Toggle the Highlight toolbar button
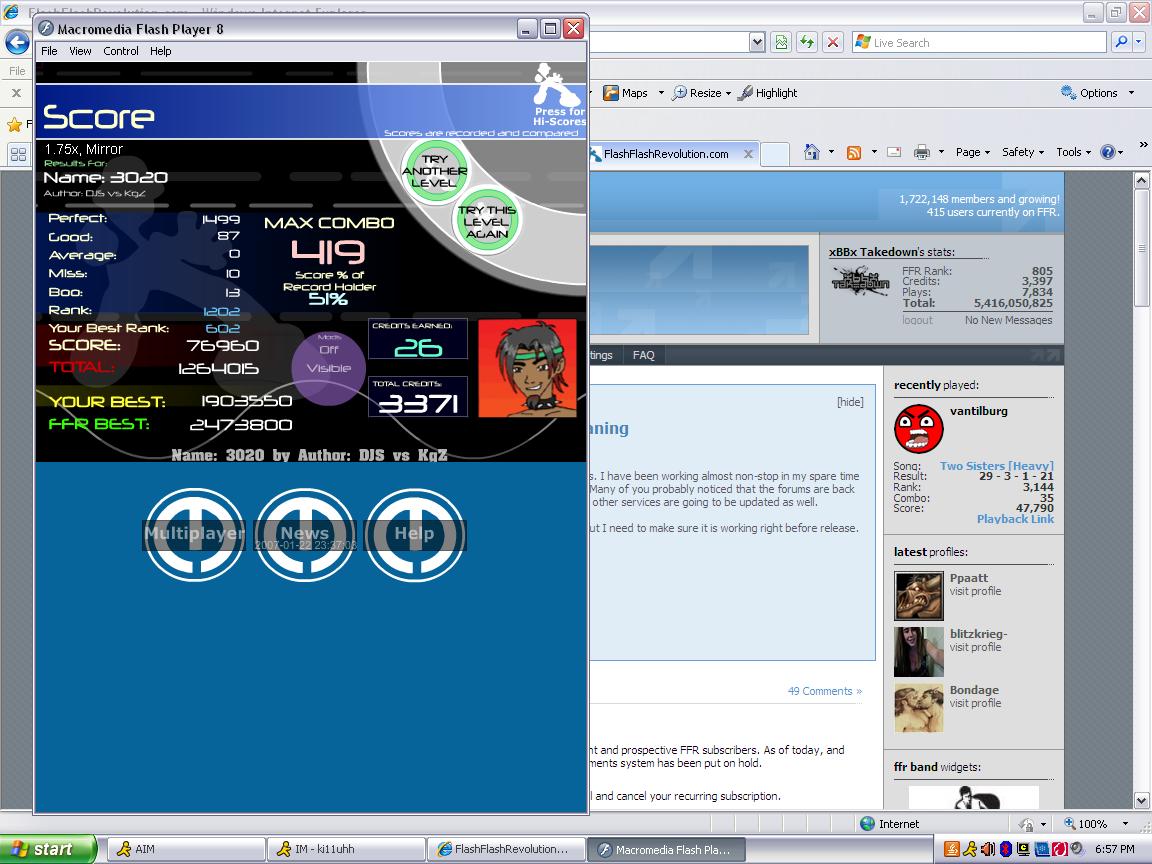This screenshot has height=864, width=1152. (x=768, y=93)
